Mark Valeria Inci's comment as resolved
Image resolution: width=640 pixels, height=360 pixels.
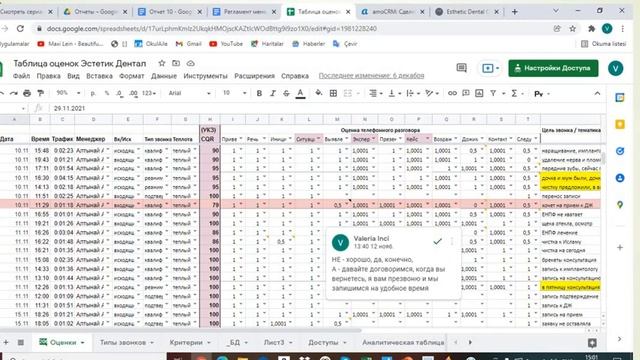(437, 242)
